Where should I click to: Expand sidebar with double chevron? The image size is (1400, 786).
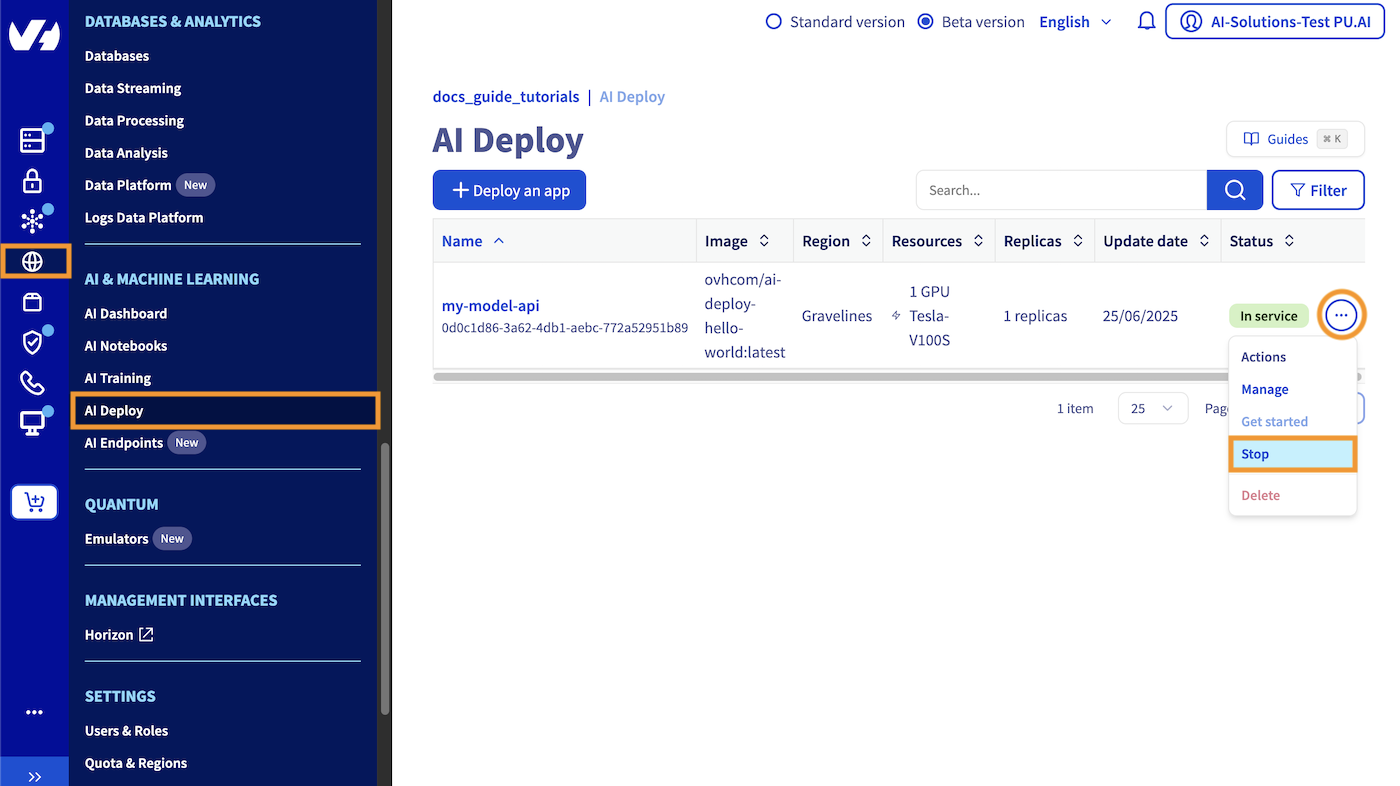[x=34, y=776]
